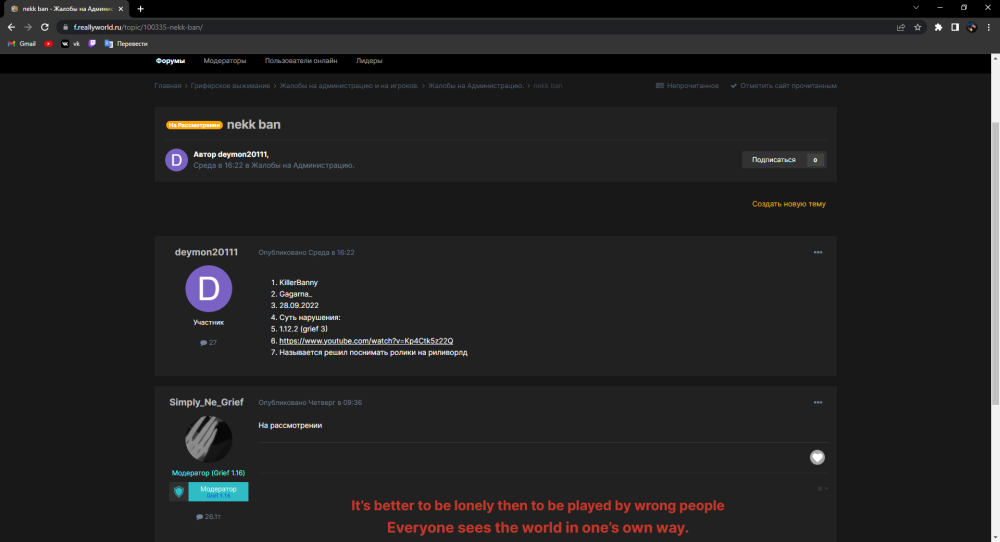View site security lock info
The height and width of the screenshot is (542, 1000).
(65, 27)
